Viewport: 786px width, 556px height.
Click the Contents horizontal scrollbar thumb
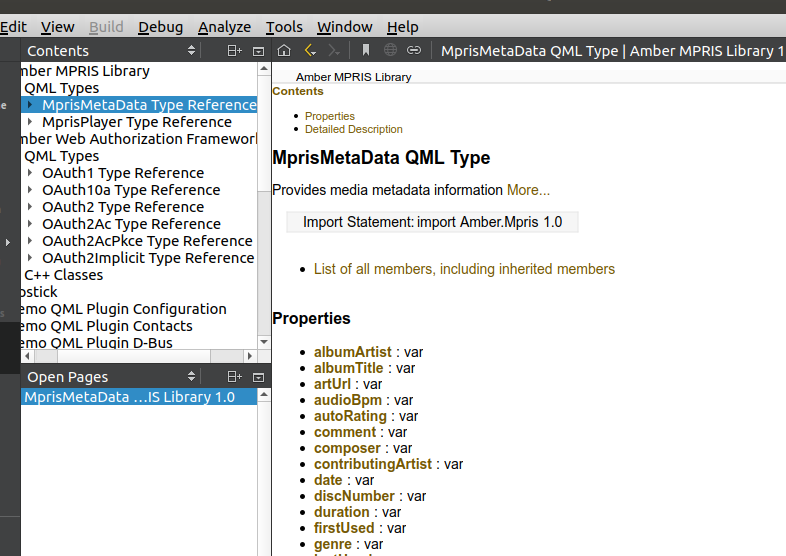[x=134, y=356]
